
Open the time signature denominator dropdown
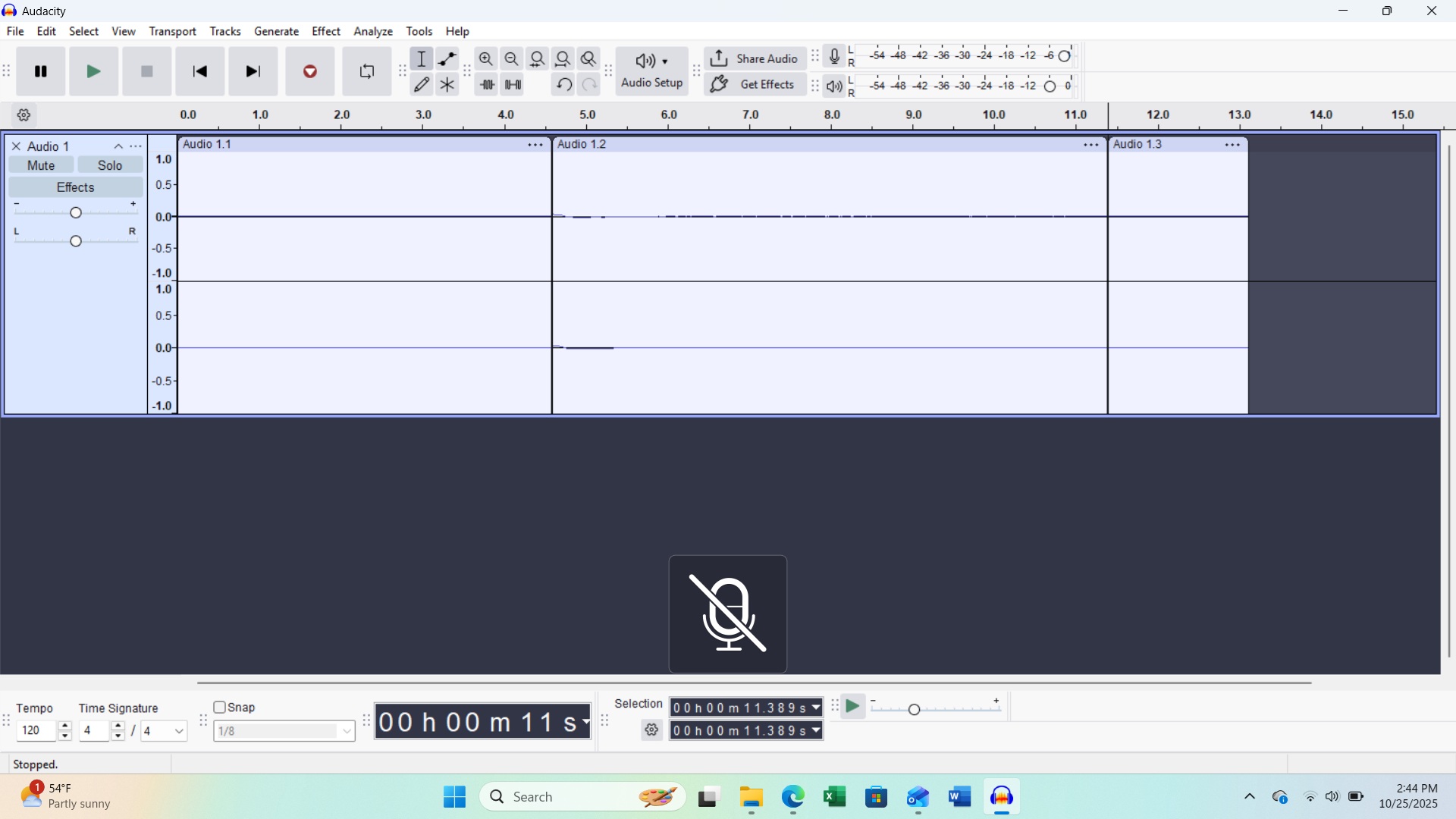[x=179, y=731]
